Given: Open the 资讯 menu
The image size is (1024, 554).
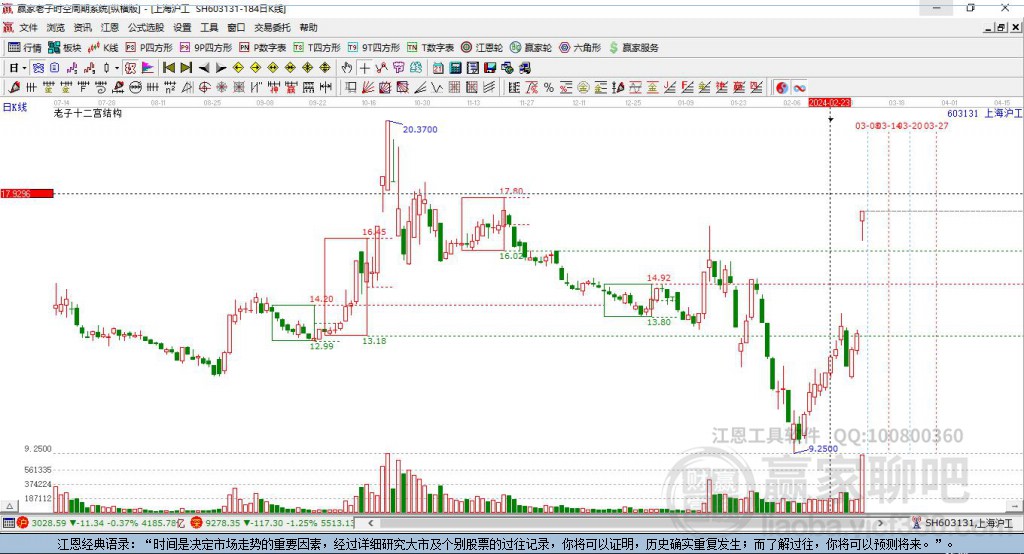Looking at the screenshot, I should (x=82, y=27).
